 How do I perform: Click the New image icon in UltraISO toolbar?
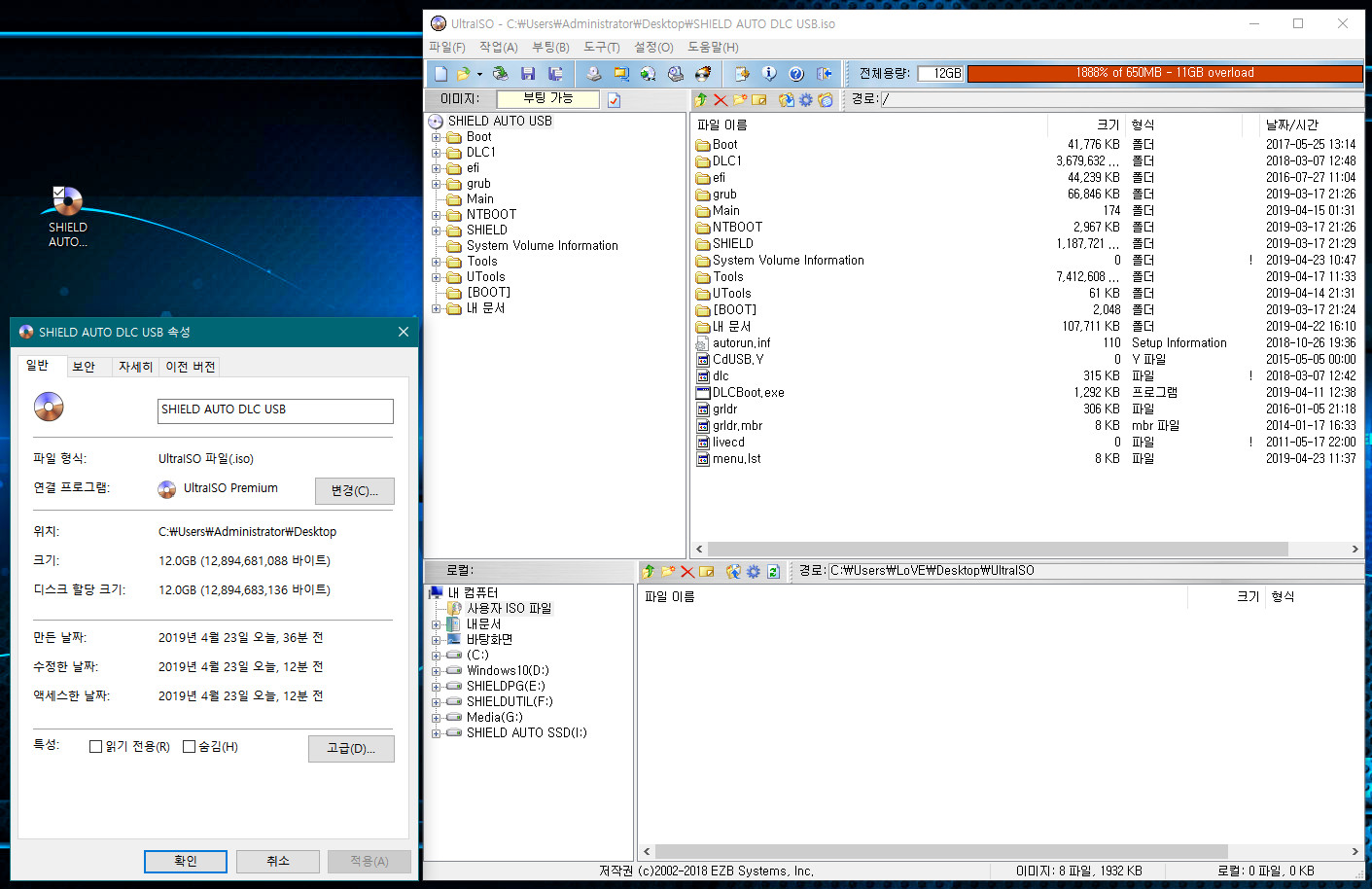pos(440,73)
